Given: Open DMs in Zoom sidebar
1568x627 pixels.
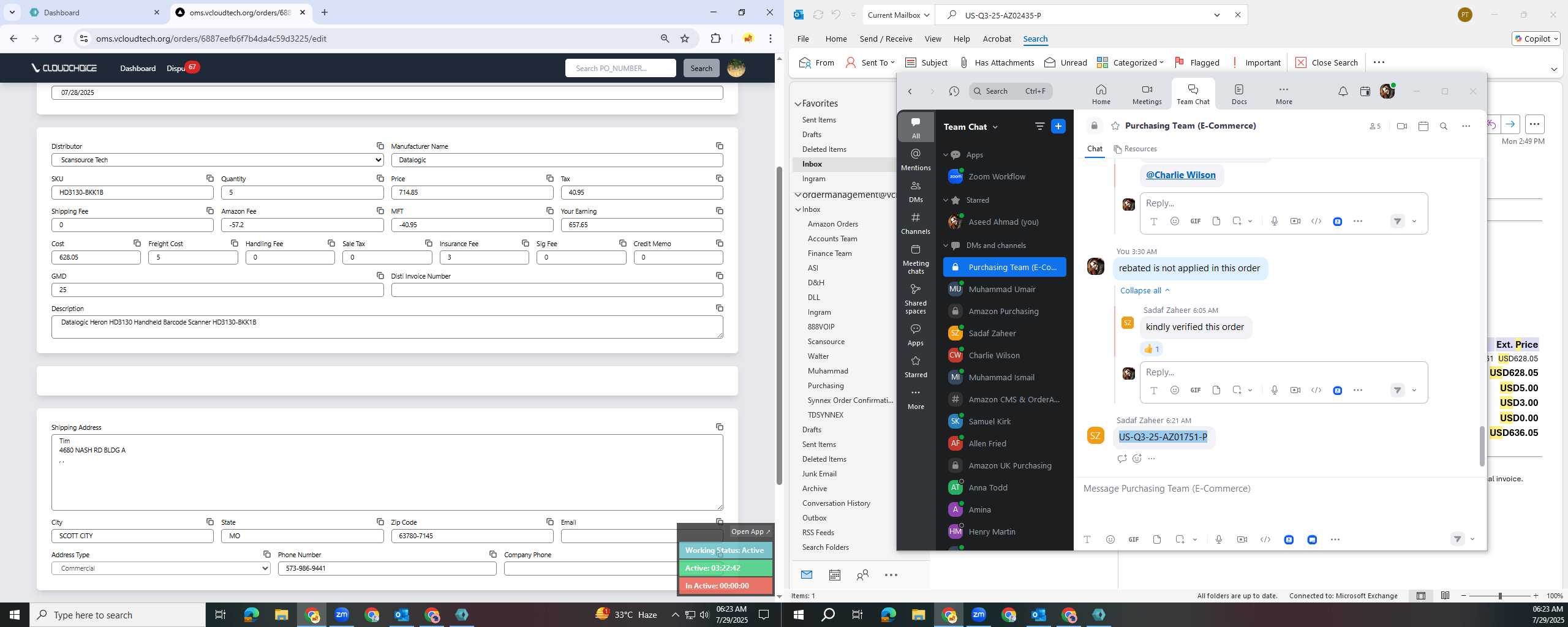Looking at the screenshot, I should point(916,191).
